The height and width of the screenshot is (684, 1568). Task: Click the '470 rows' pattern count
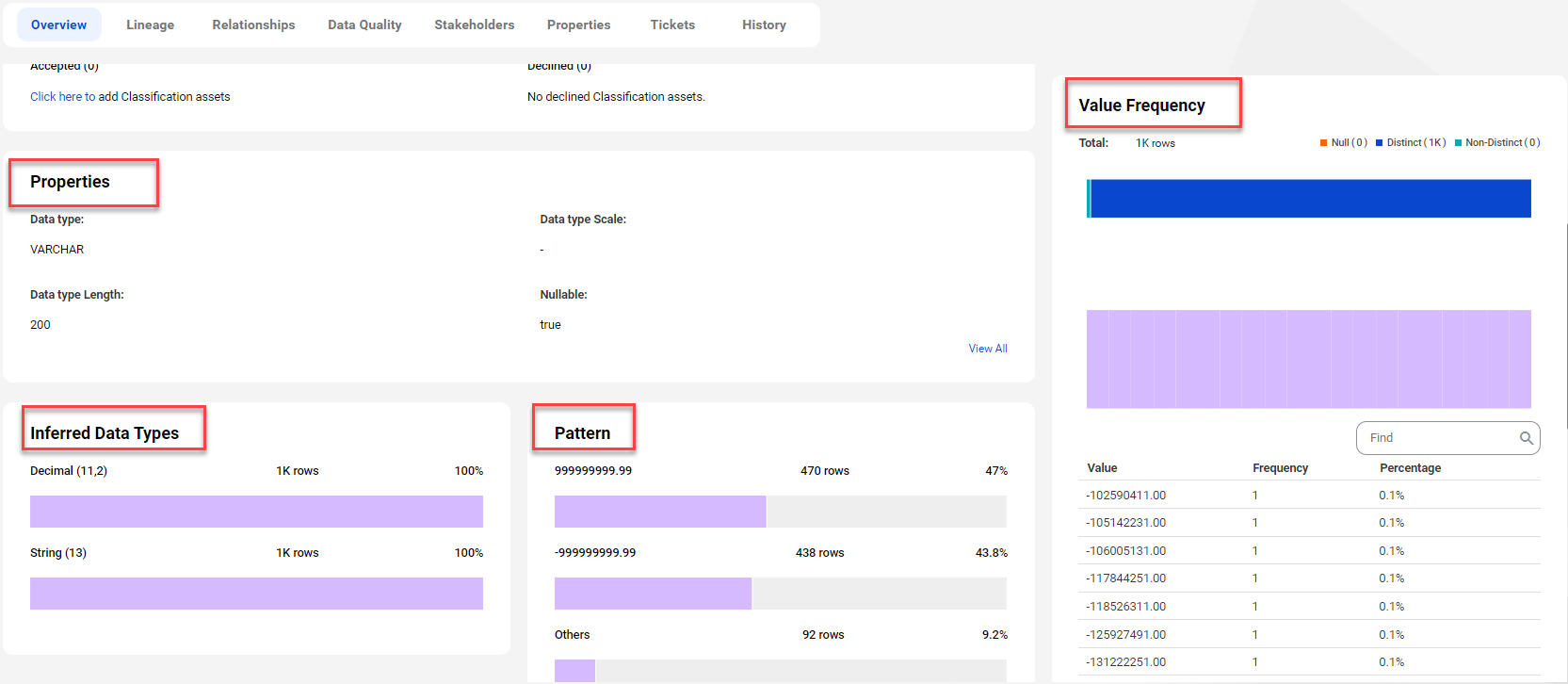(825, 471)
